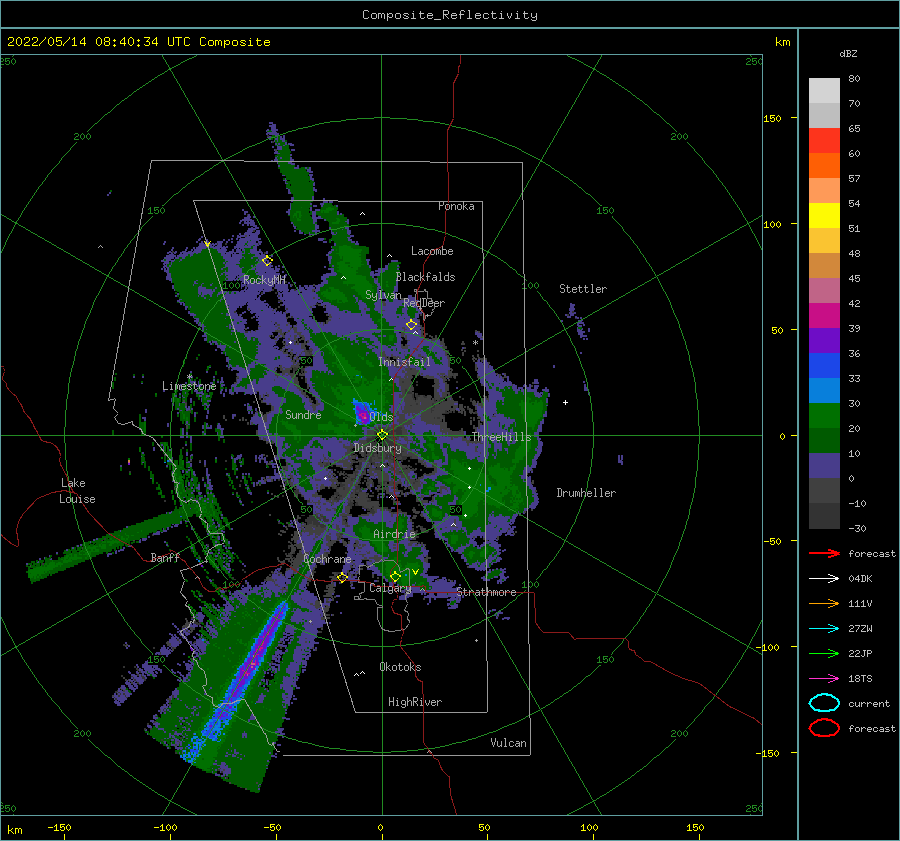This screenshot has height=841, width=900.
Task: Click the light grey 70-80 dBZ swatch
Action: pos(824,91)
